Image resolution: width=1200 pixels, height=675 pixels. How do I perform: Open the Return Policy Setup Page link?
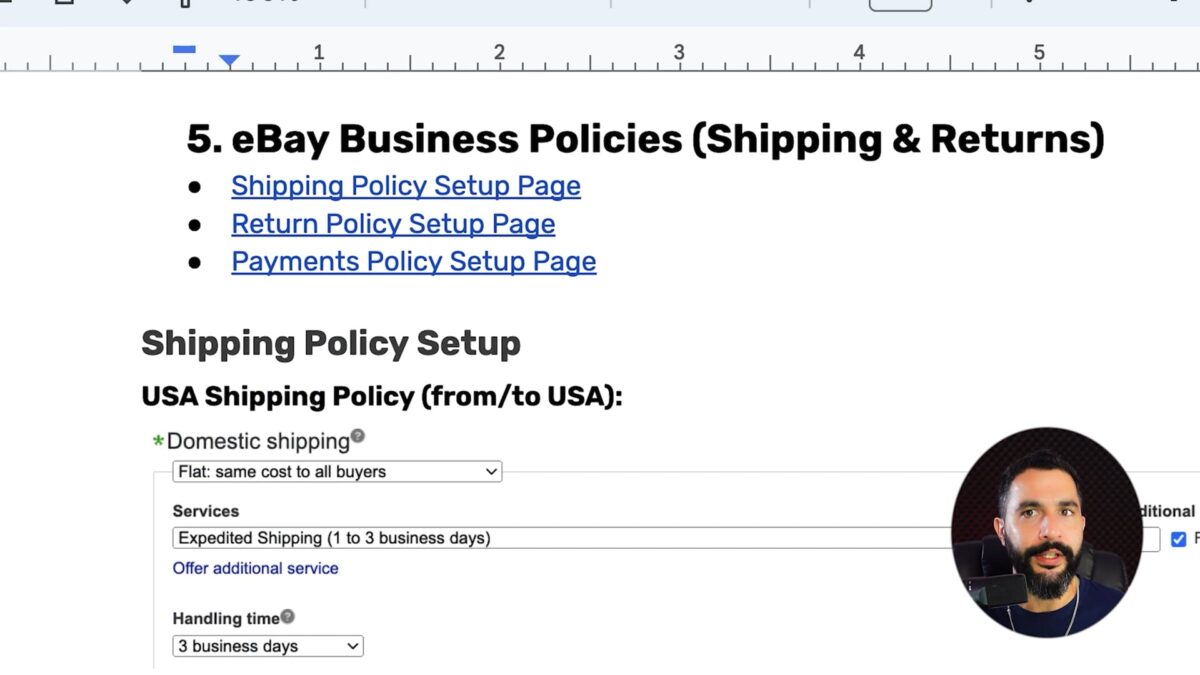(393, 224)
